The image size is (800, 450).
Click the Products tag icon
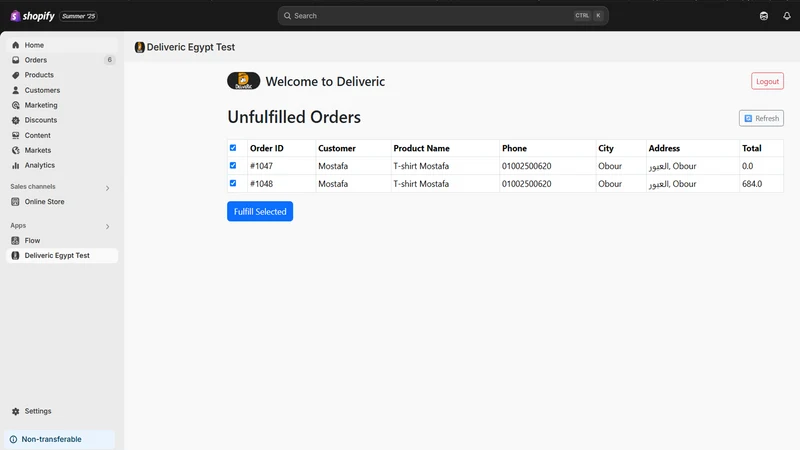coord(15,75)
